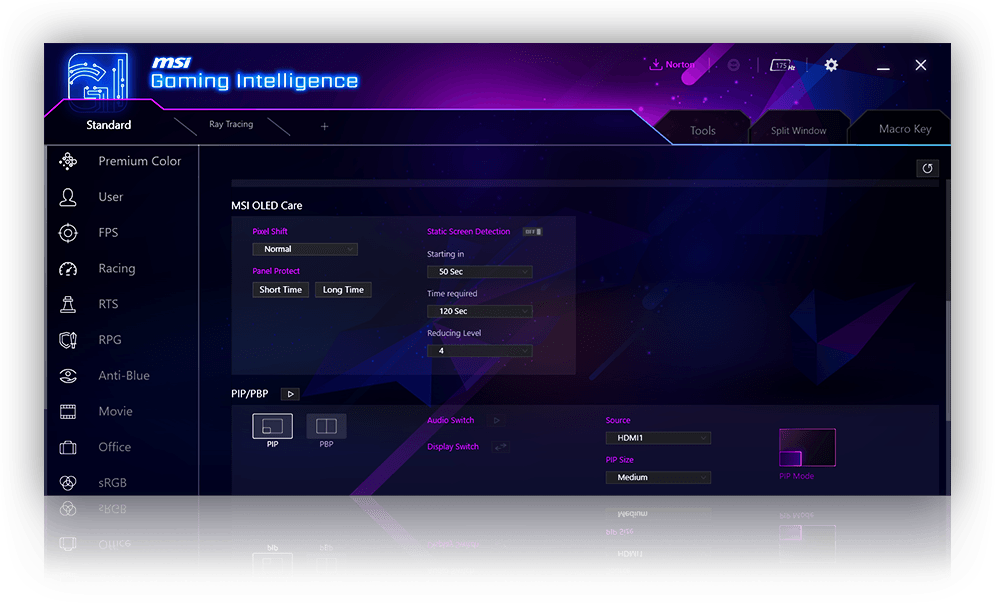Click the Static Screen Detection label
Viewport: 995px width, 603px height.
tap(468, 232)
